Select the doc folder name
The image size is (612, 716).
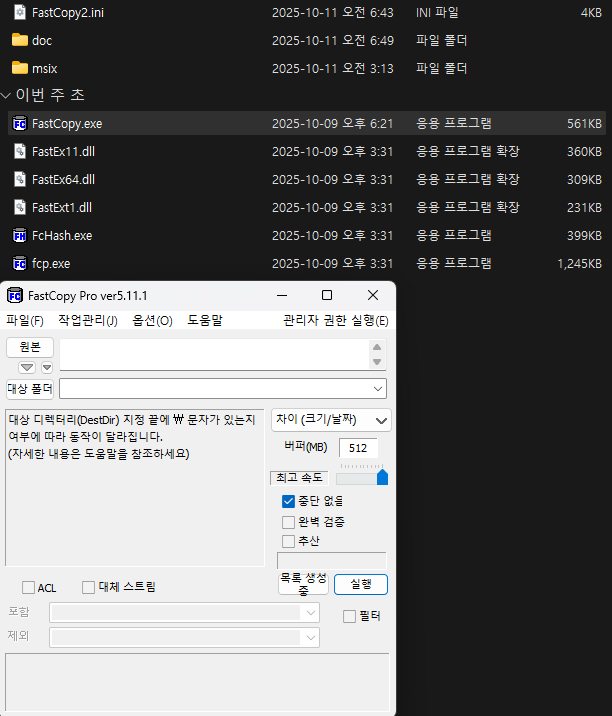coord(42,41)
